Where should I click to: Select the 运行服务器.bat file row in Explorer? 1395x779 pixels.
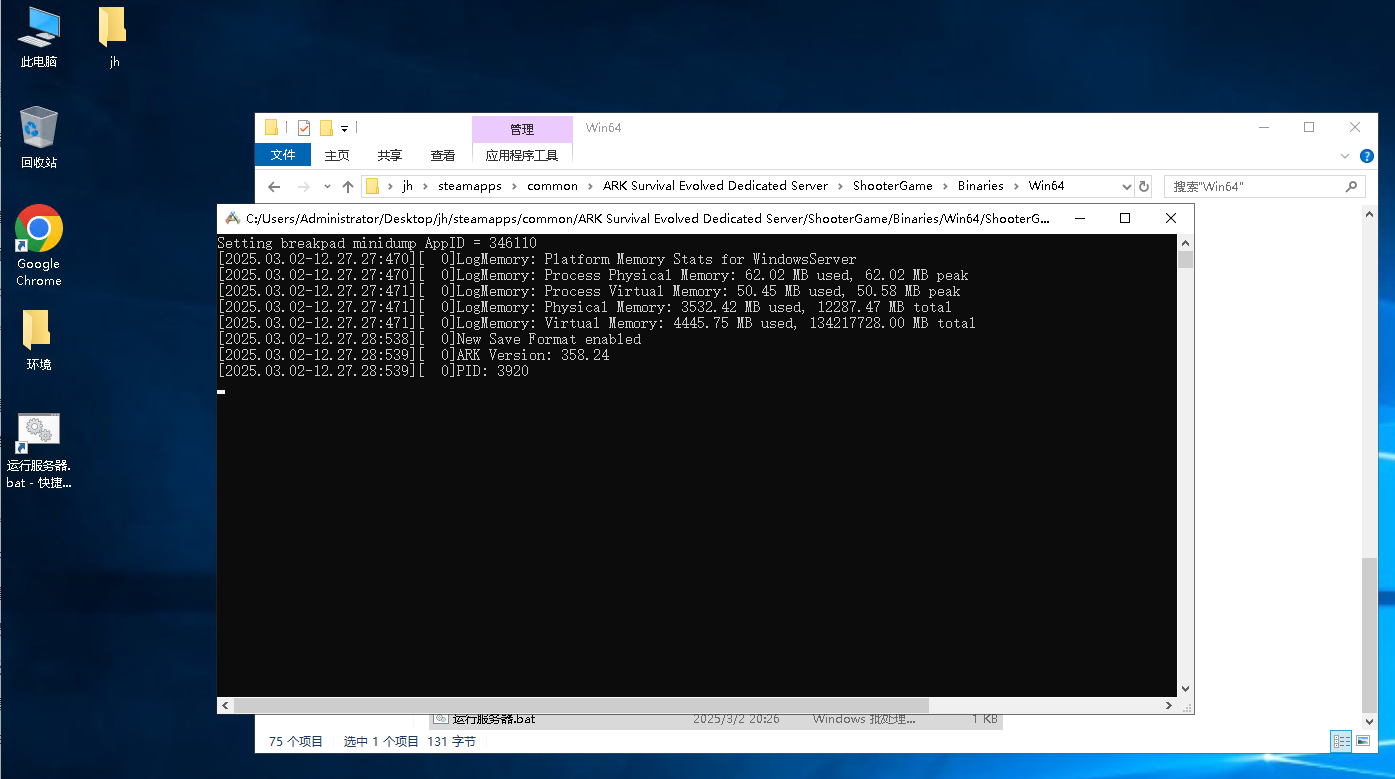[716, 719]
